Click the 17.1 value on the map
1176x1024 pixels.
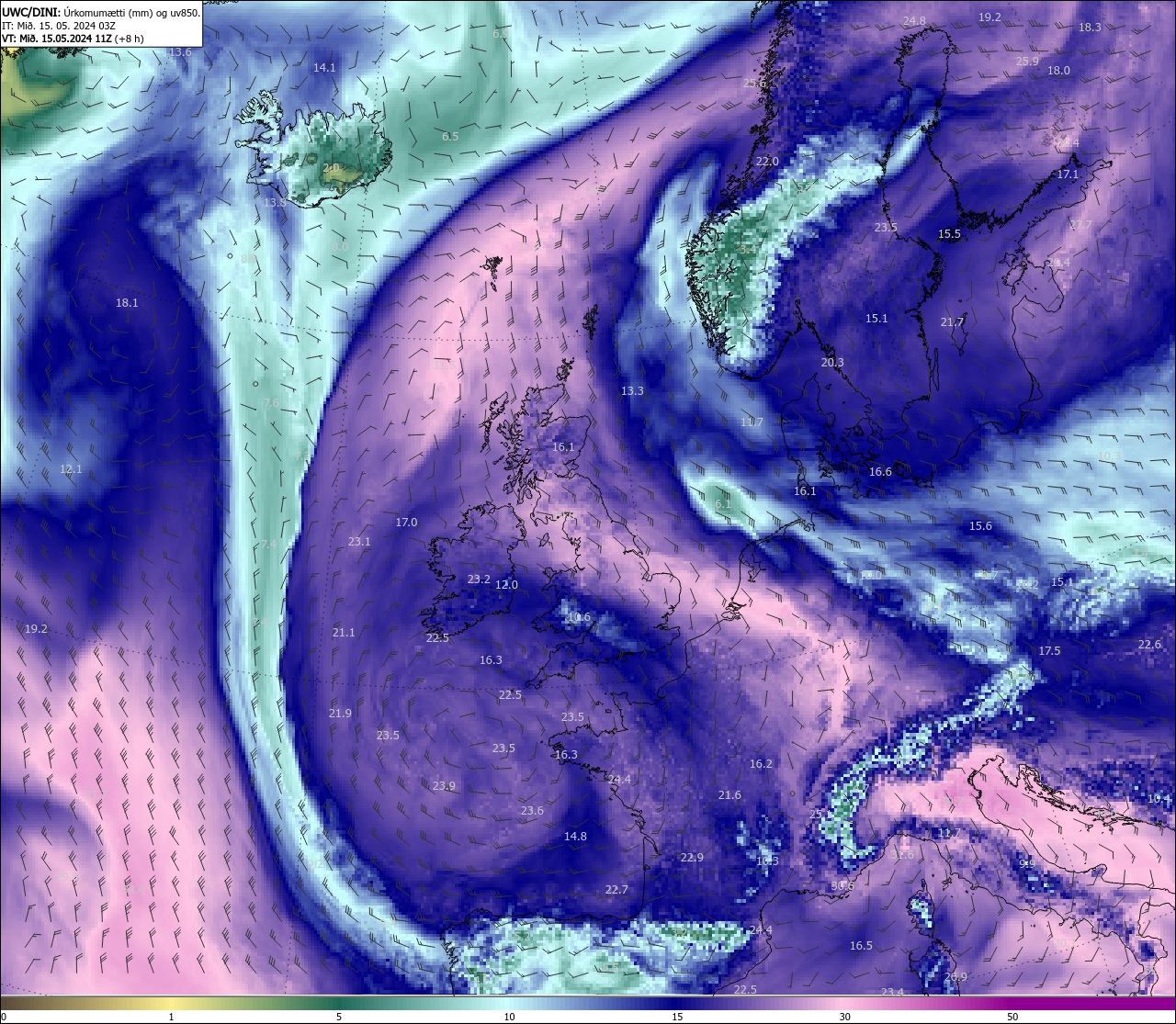pos(1068,174)
